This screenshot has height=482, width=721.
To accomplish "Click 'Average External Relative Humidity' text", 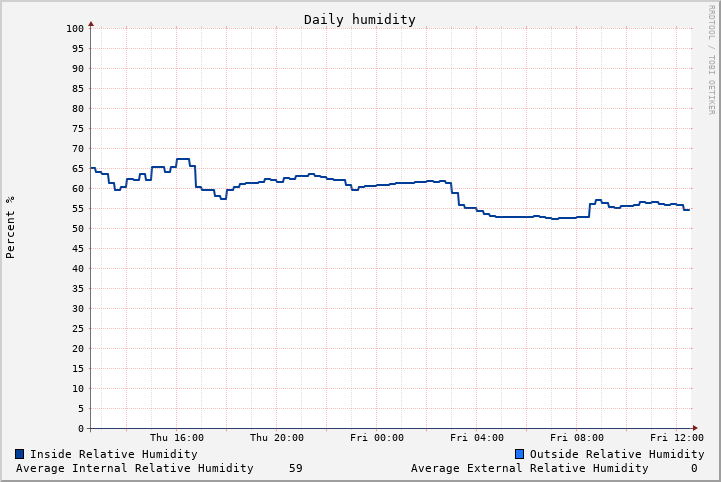I will [530, 468].
